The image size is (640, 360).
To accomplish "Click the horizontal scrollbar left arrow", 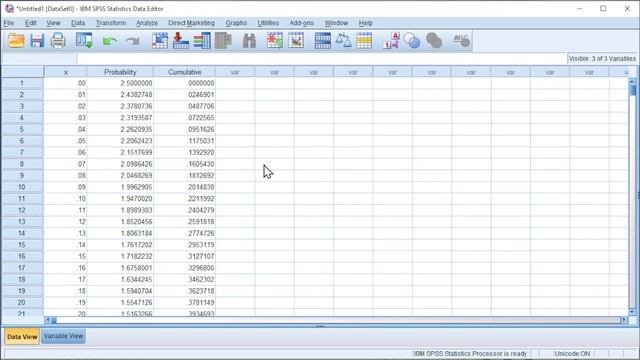I will click(48, 320).
